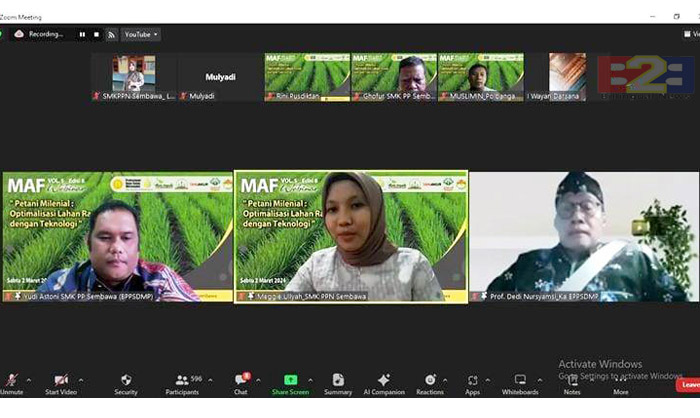Expand Whiteboards options arrow
700x418 pixels.
point(540,380)
